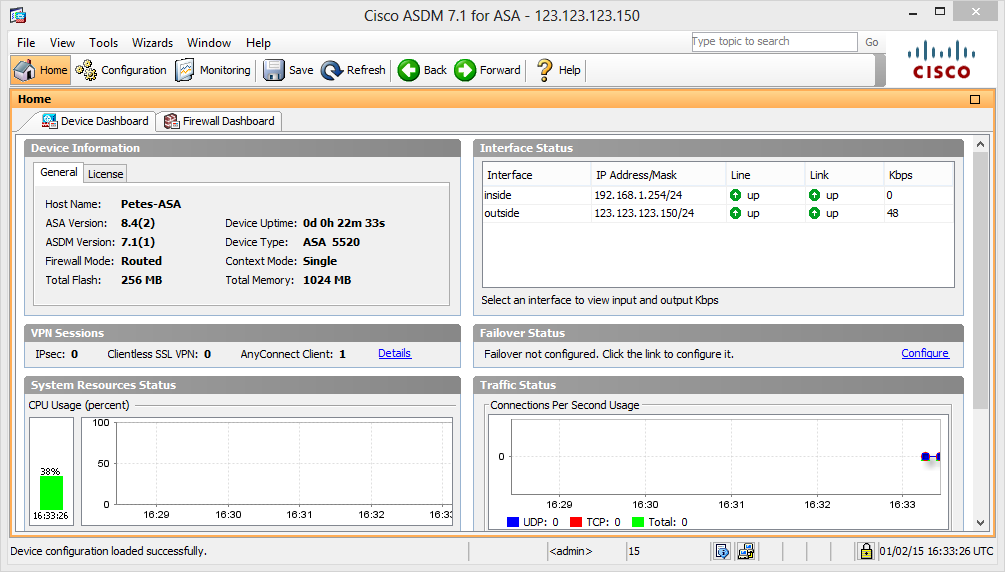Focus the 'Type topic to search' field

(774, 42)
